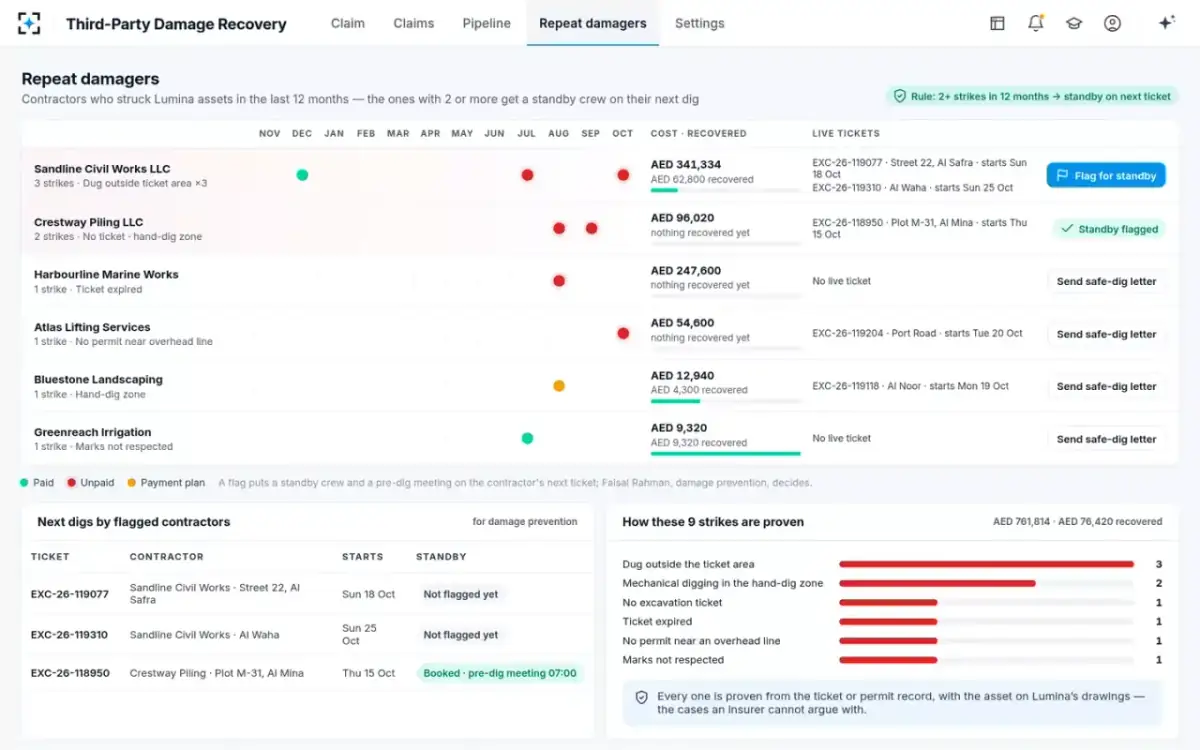
Task: Click the rule badge about 2+ strikes
Action: (1031, 97)
